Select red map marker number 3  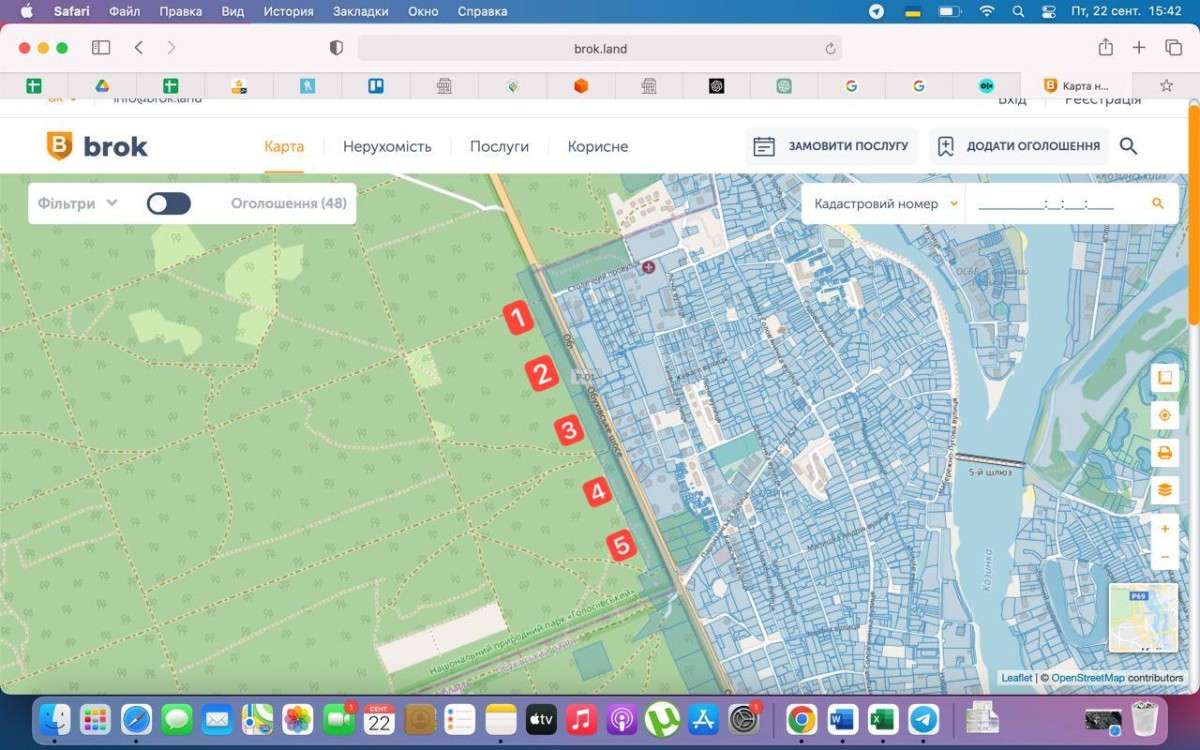[x=568, y=431]
